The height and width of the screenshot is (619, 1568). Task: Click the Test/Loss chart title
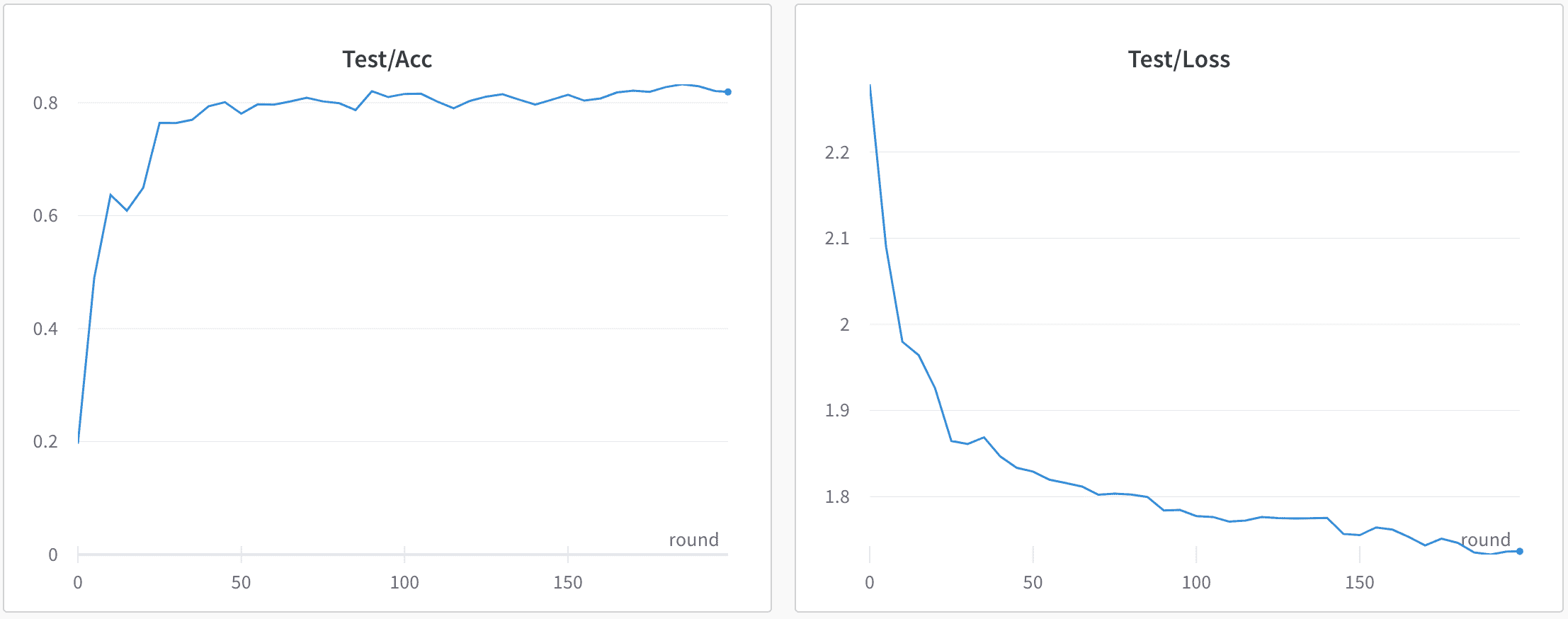(1179, 59)
